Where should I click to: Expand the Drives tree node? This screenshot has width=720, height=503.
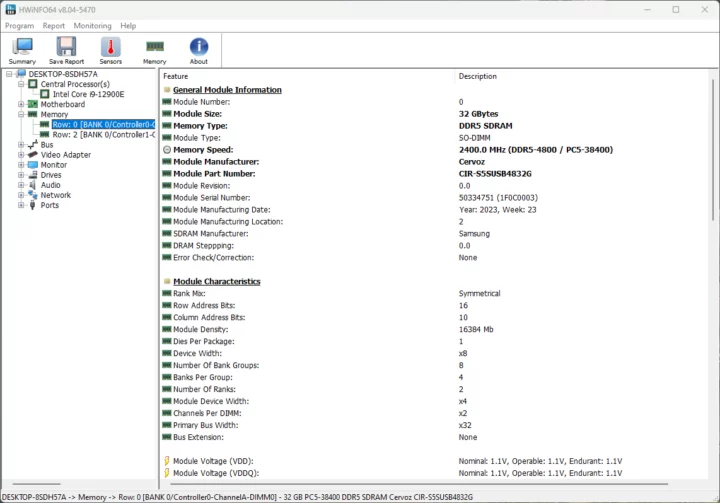pos(20,175)
